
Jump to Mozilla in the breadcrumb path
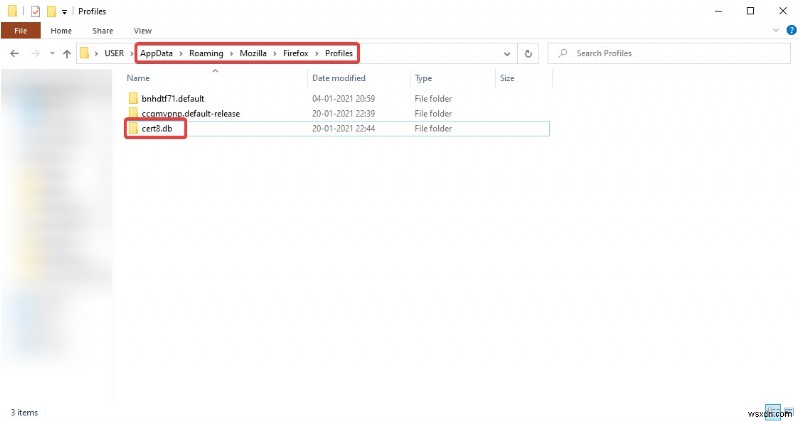coord(256,53)
